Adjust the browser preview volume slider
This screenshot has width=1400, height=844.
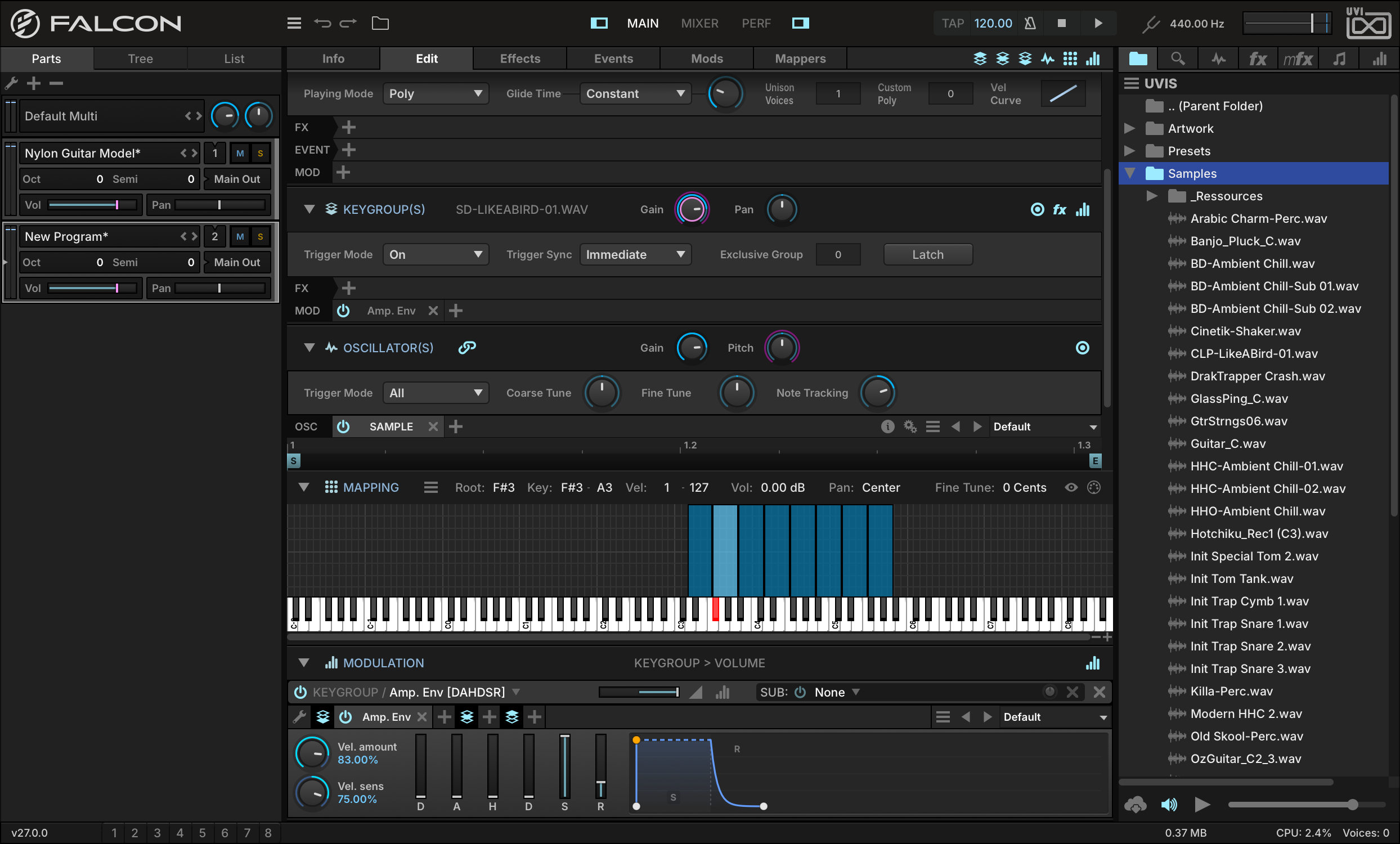[x=1305, y=804]
